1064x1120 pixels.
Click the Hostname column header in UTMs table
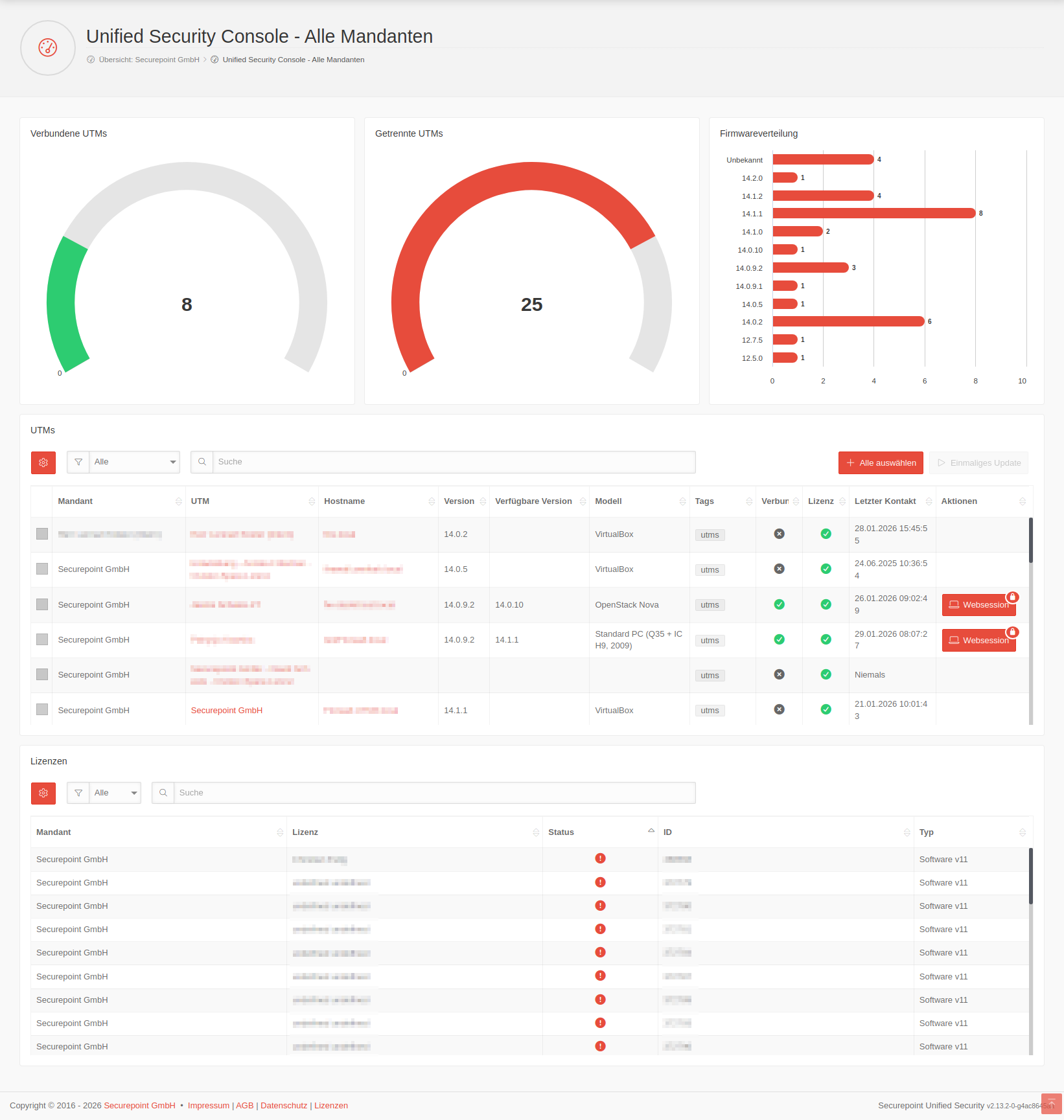click(x=345, y=501)
